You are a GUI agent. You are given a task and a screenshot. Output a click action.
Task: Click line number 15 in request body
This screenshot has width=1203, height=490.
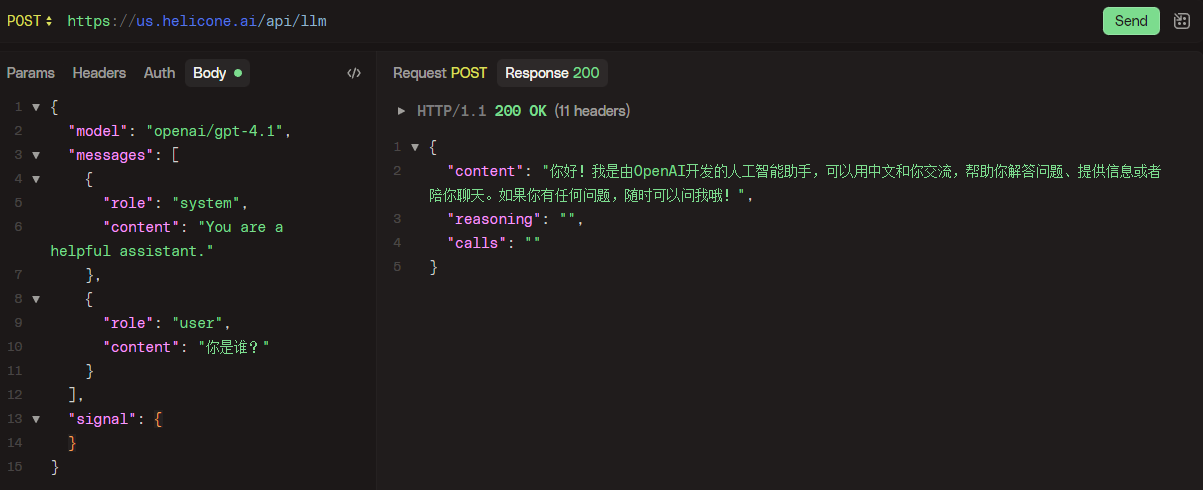click(x=14, y=467)
